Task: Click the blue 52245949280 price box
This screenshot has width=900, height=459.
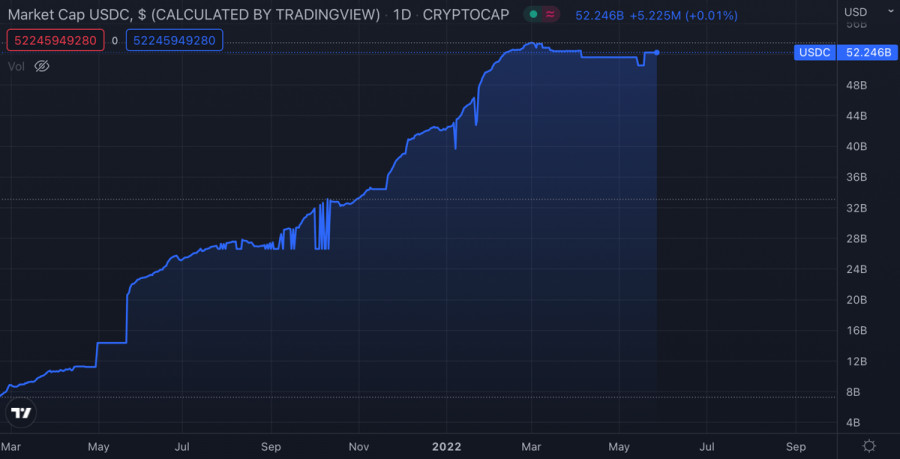Action: pos(174,40)
